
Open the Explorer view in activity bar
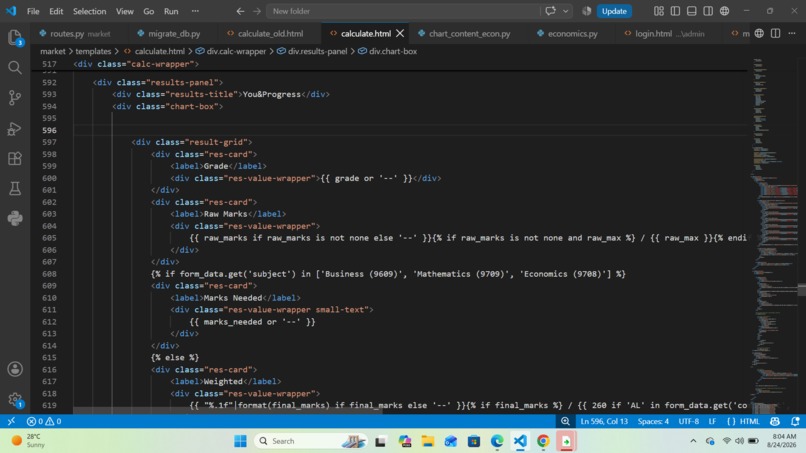coord(14,38)
